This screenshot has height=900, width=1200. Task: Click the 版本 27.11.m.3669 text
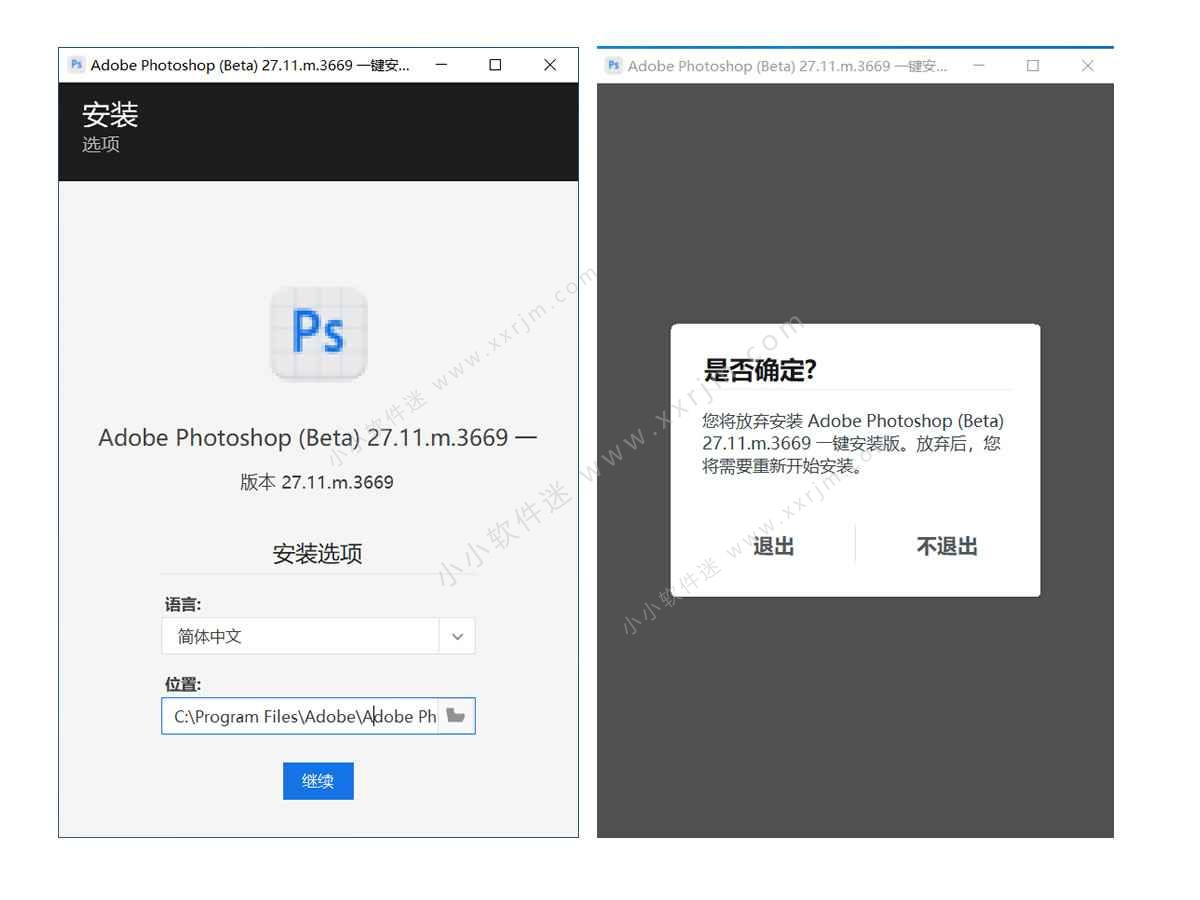pyautogui.click(x=317, y=482)
